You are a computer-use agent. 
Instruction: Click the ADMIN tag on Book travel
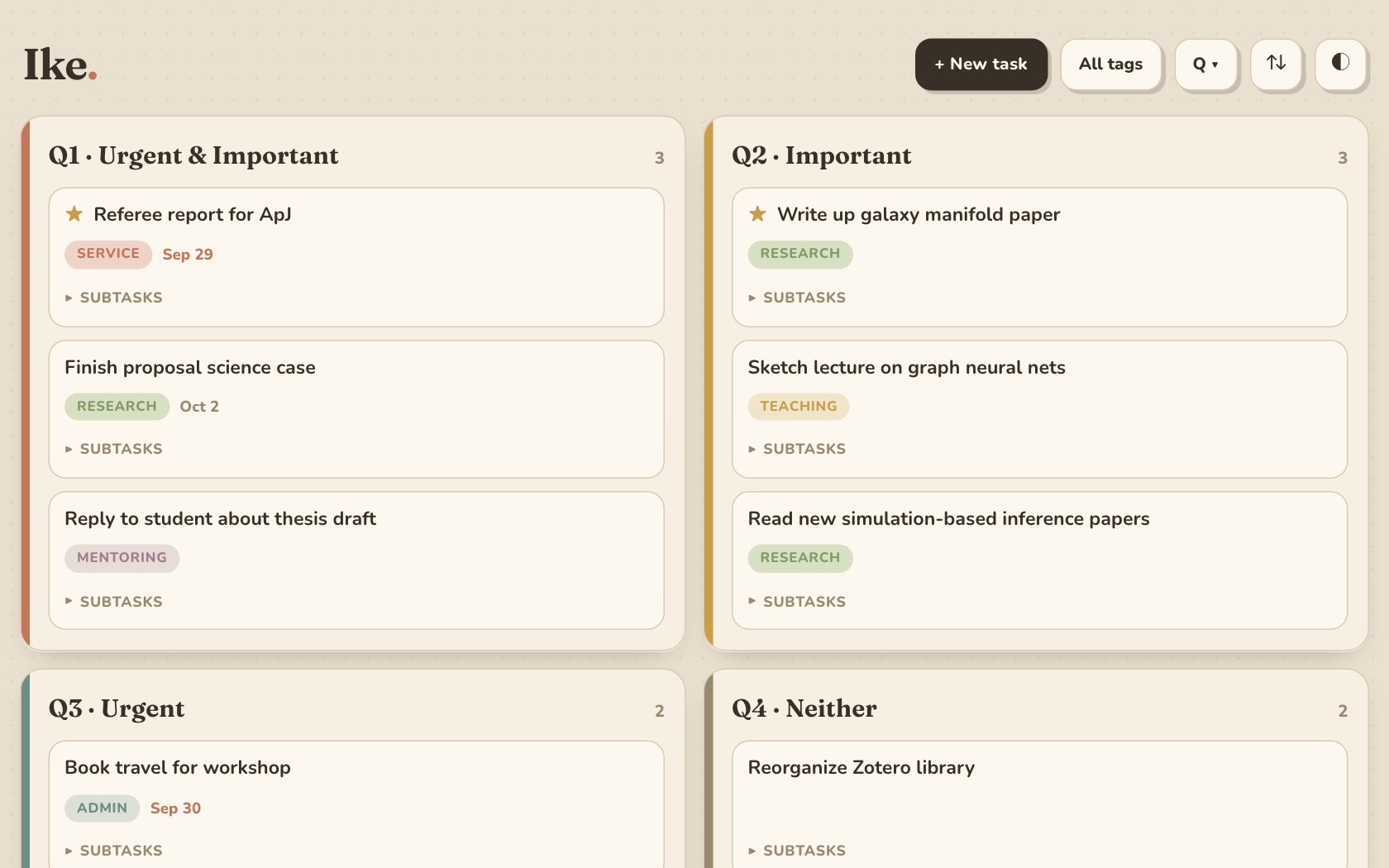pyautogui.click(x=103, y=808)
